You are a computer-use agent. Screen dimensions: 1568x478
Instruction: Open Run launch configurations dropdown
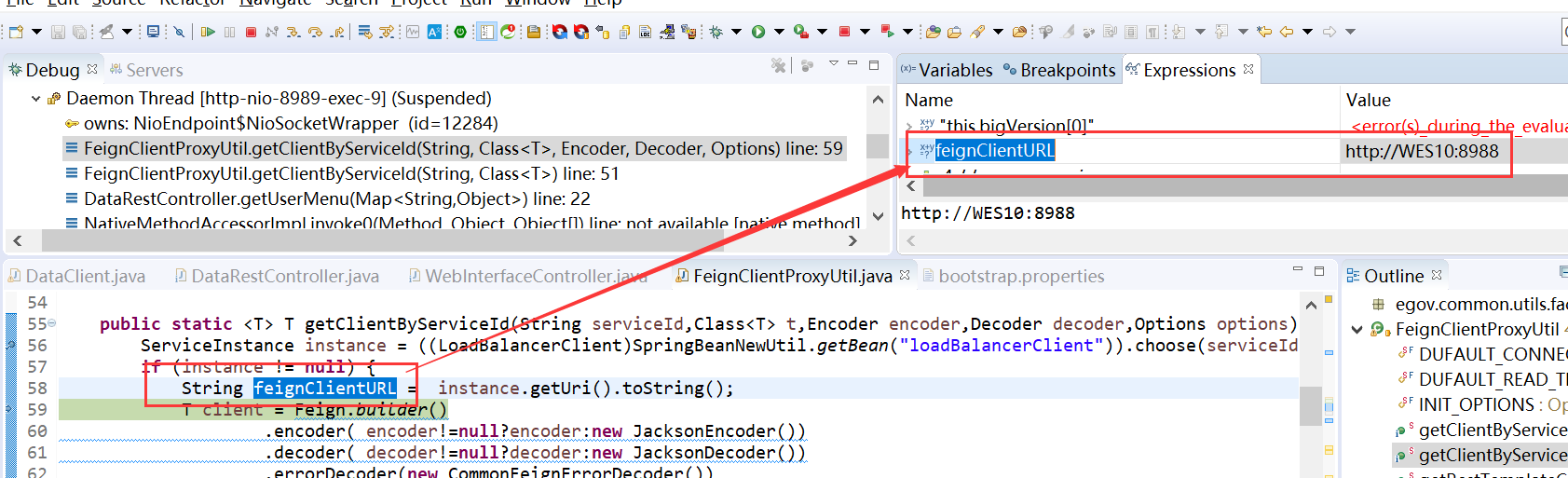tap(778, 32)
